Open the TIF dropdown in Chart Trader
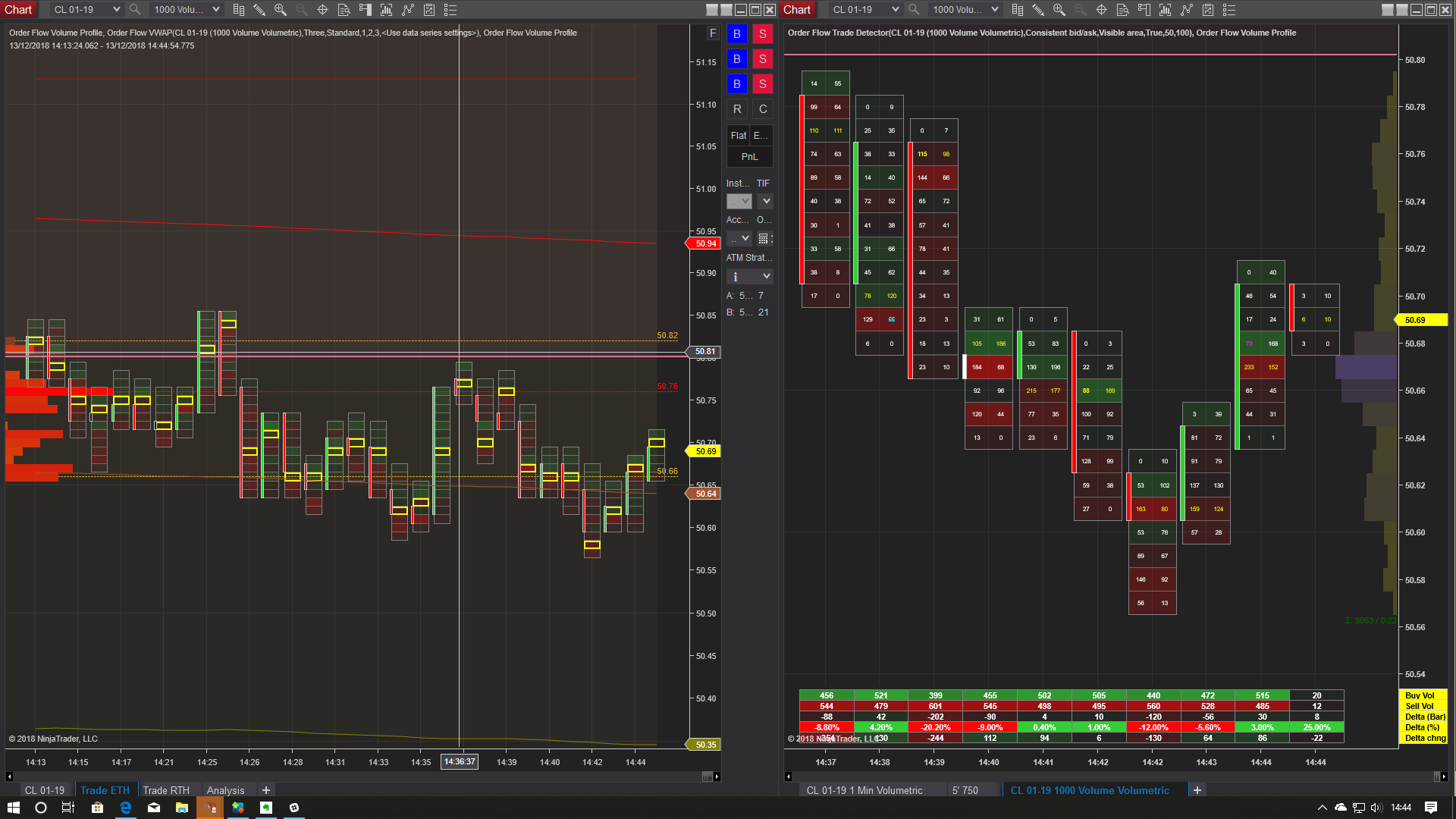Screen dimensions: 1456x819 (x=766, y=201)
